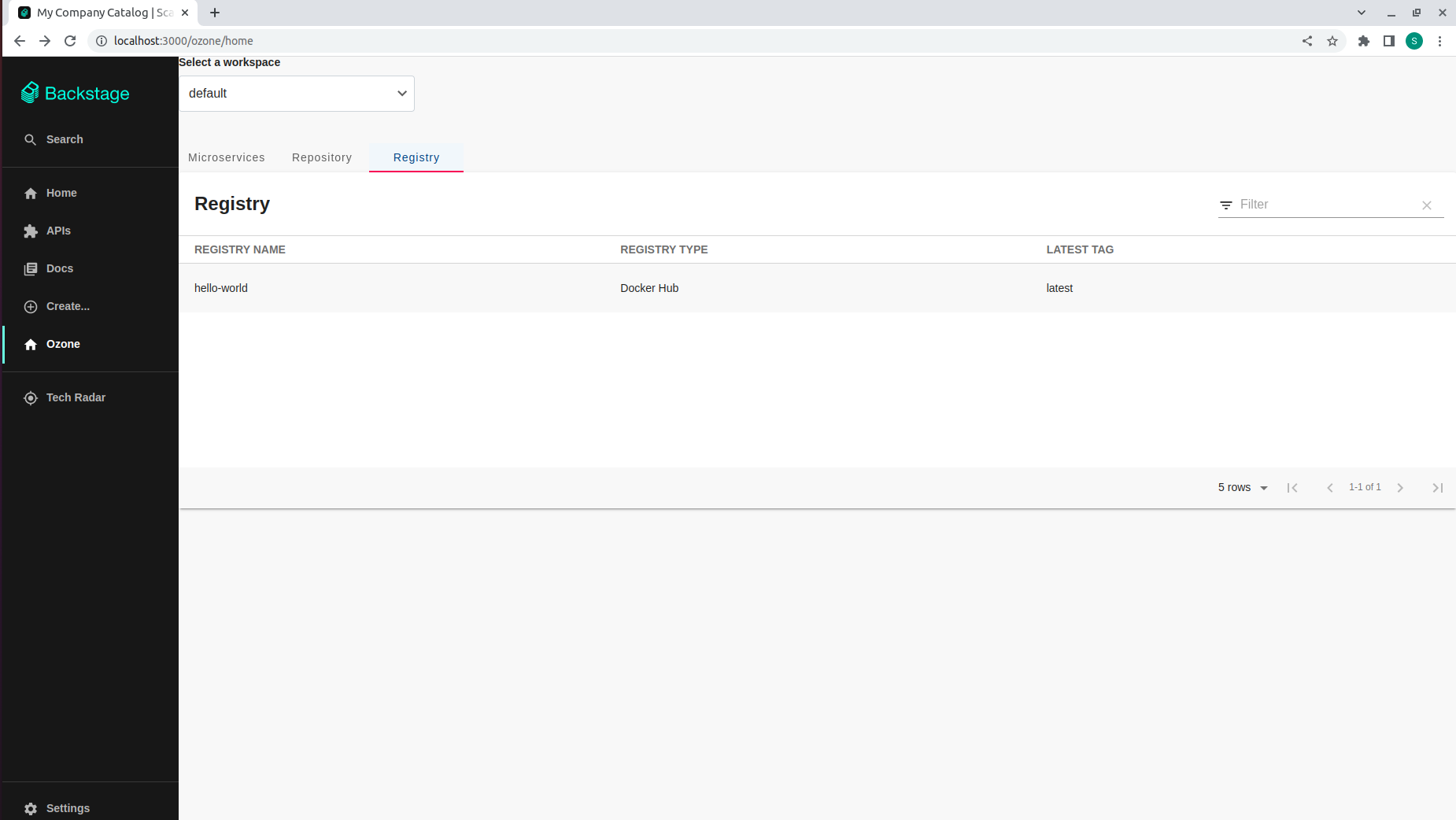This screenshot has width=1456, height=820.
Task: Sort by Registry Name column header
Action: pyautogui.click(x=240, y=250)
